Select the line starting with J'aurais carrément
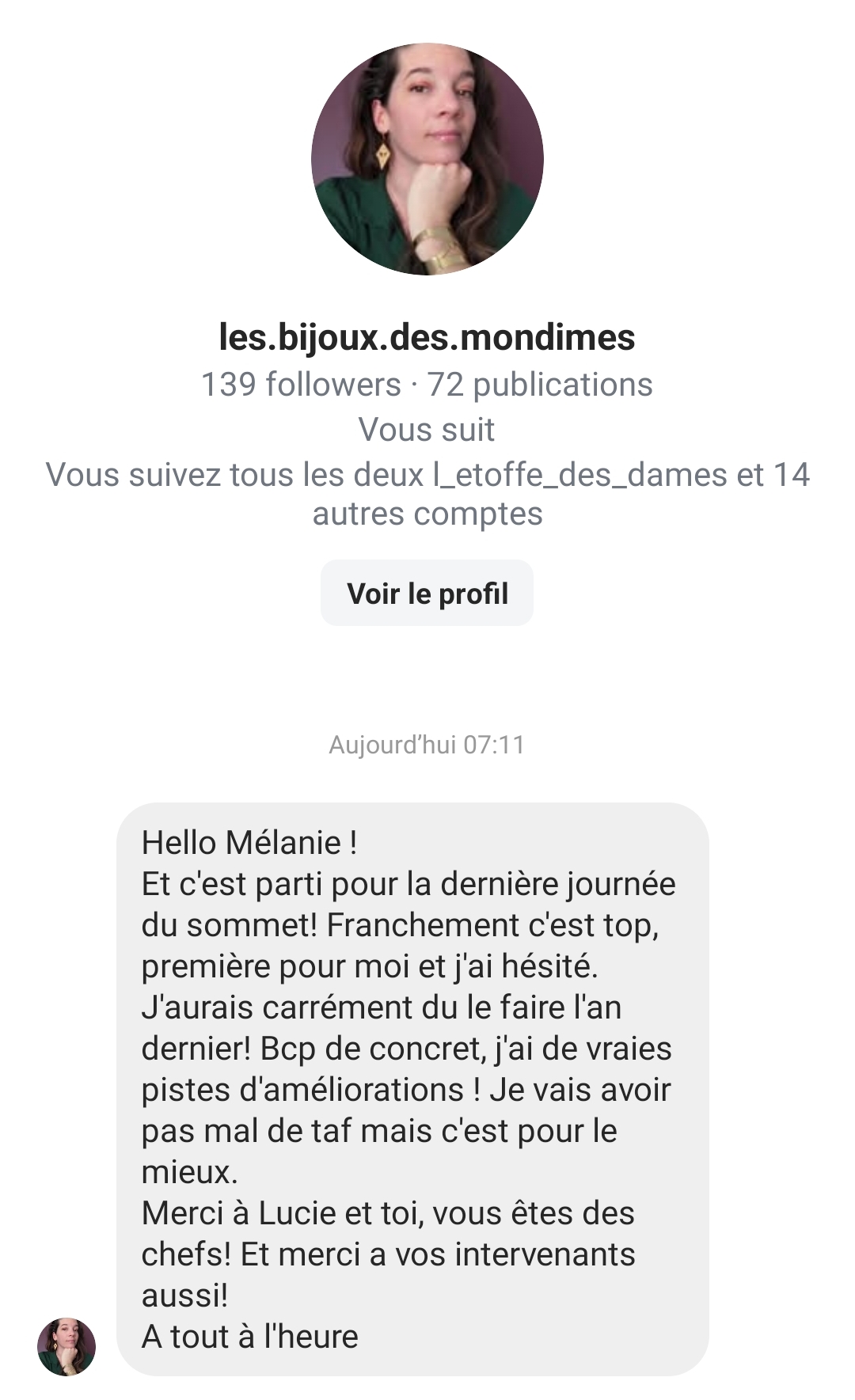 [382, 1007]
